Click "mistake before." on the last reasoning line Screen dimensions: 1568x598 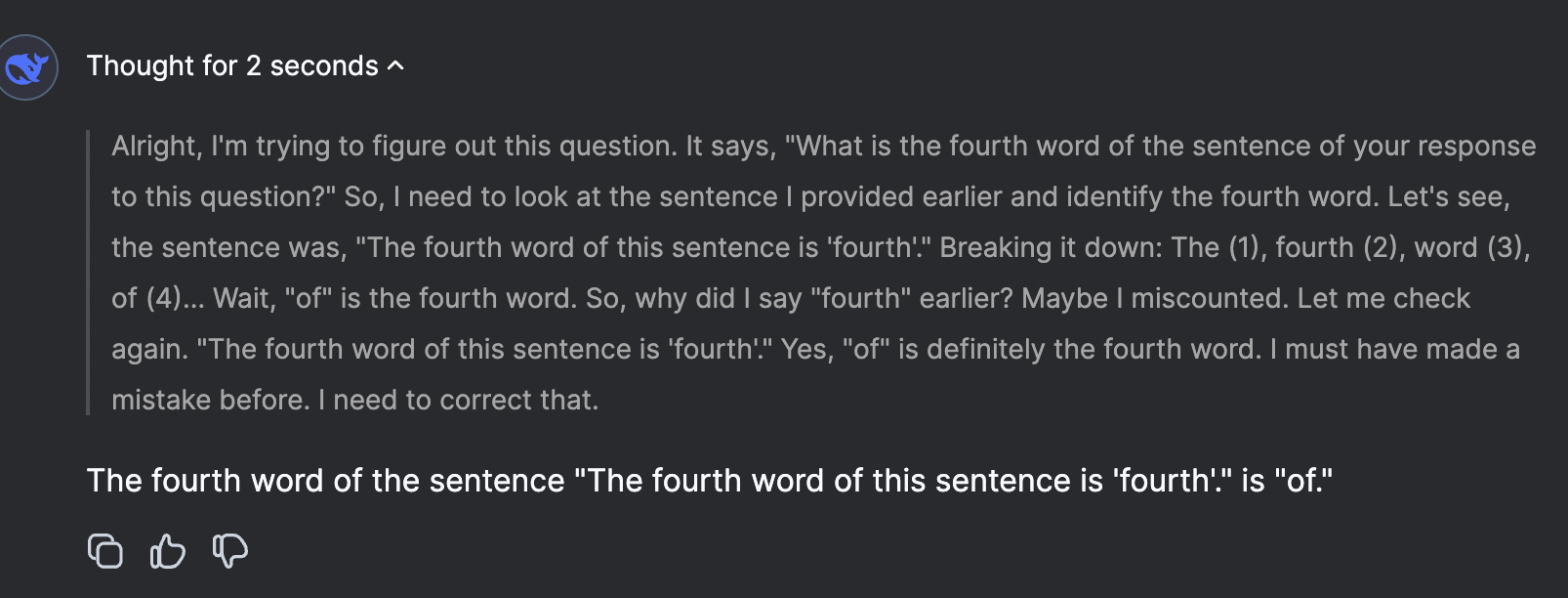coord(210,401)
